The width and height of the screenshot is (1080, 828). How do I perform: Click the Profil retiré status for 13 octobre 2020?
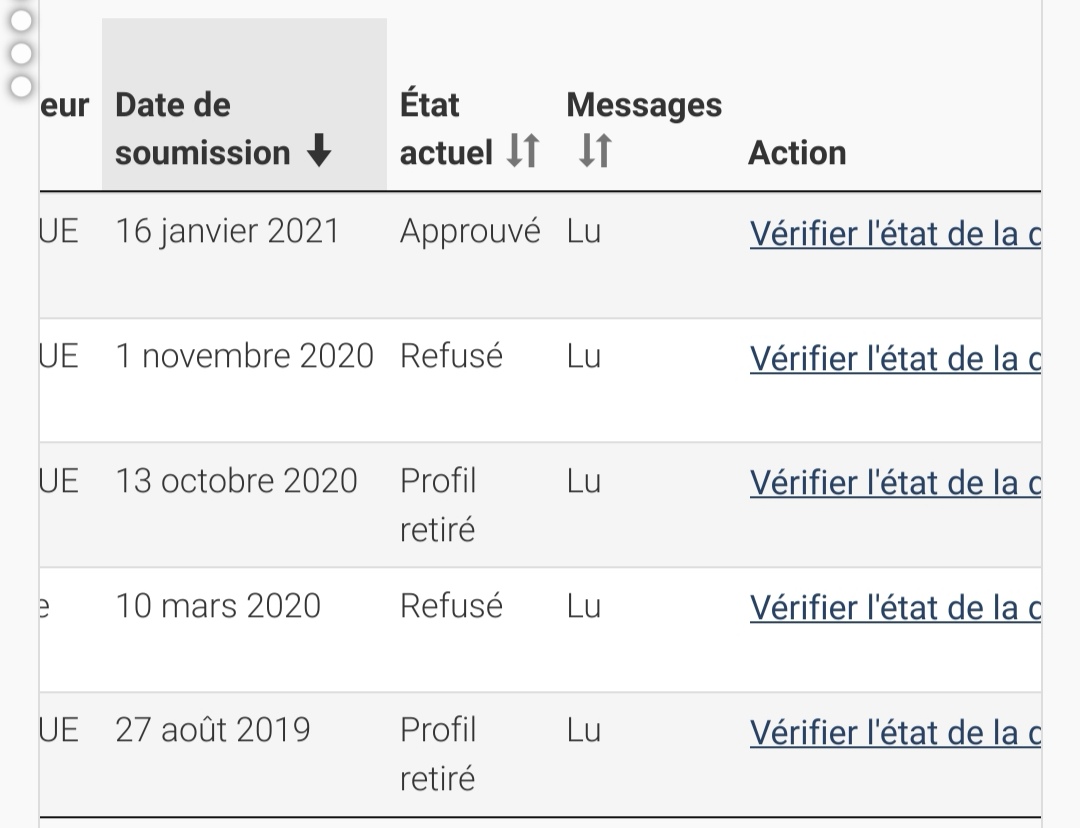point(438,506)
